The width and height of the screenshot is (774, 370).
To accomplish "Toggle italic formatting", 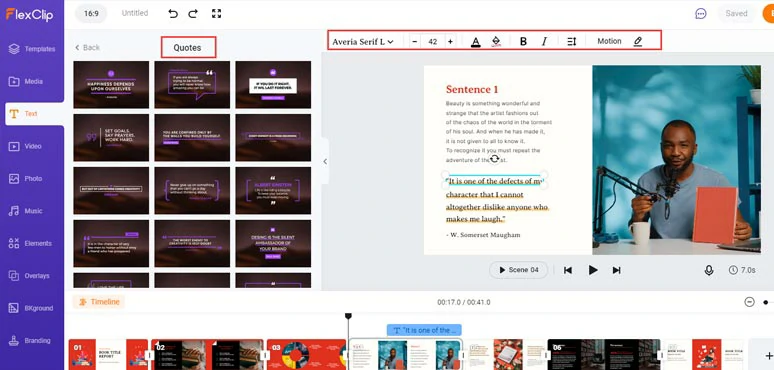I will 544,42.
